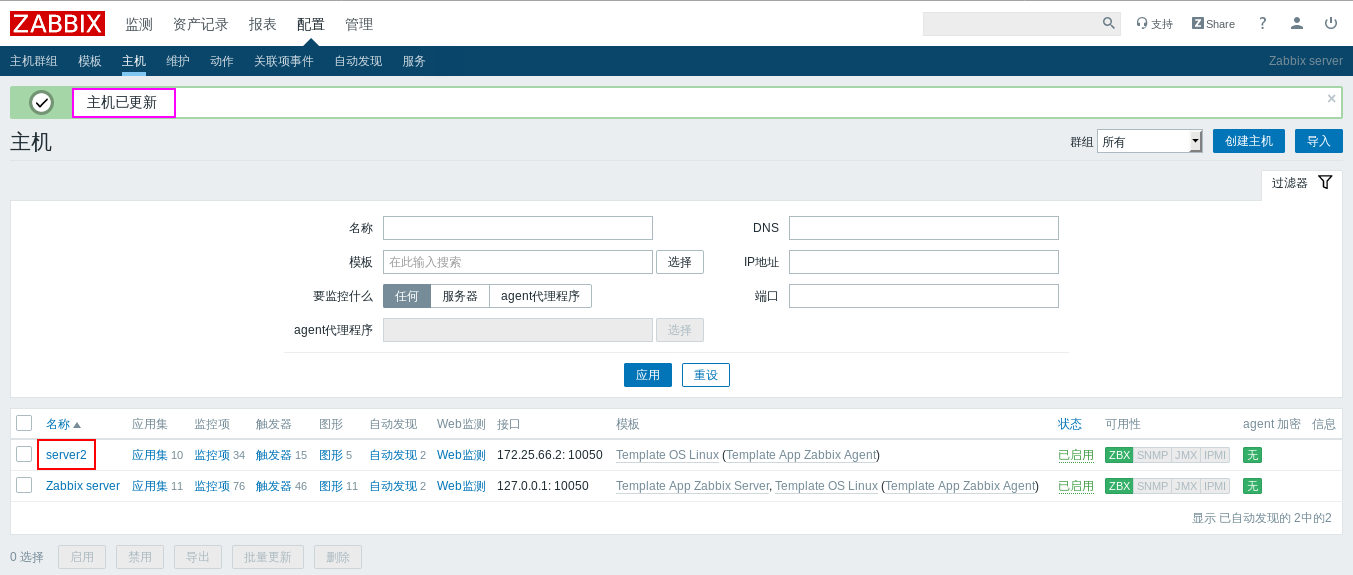Focus the IP地址 filter field
Viewport: 1353px width, 575px height.
(x=924, y=262)
